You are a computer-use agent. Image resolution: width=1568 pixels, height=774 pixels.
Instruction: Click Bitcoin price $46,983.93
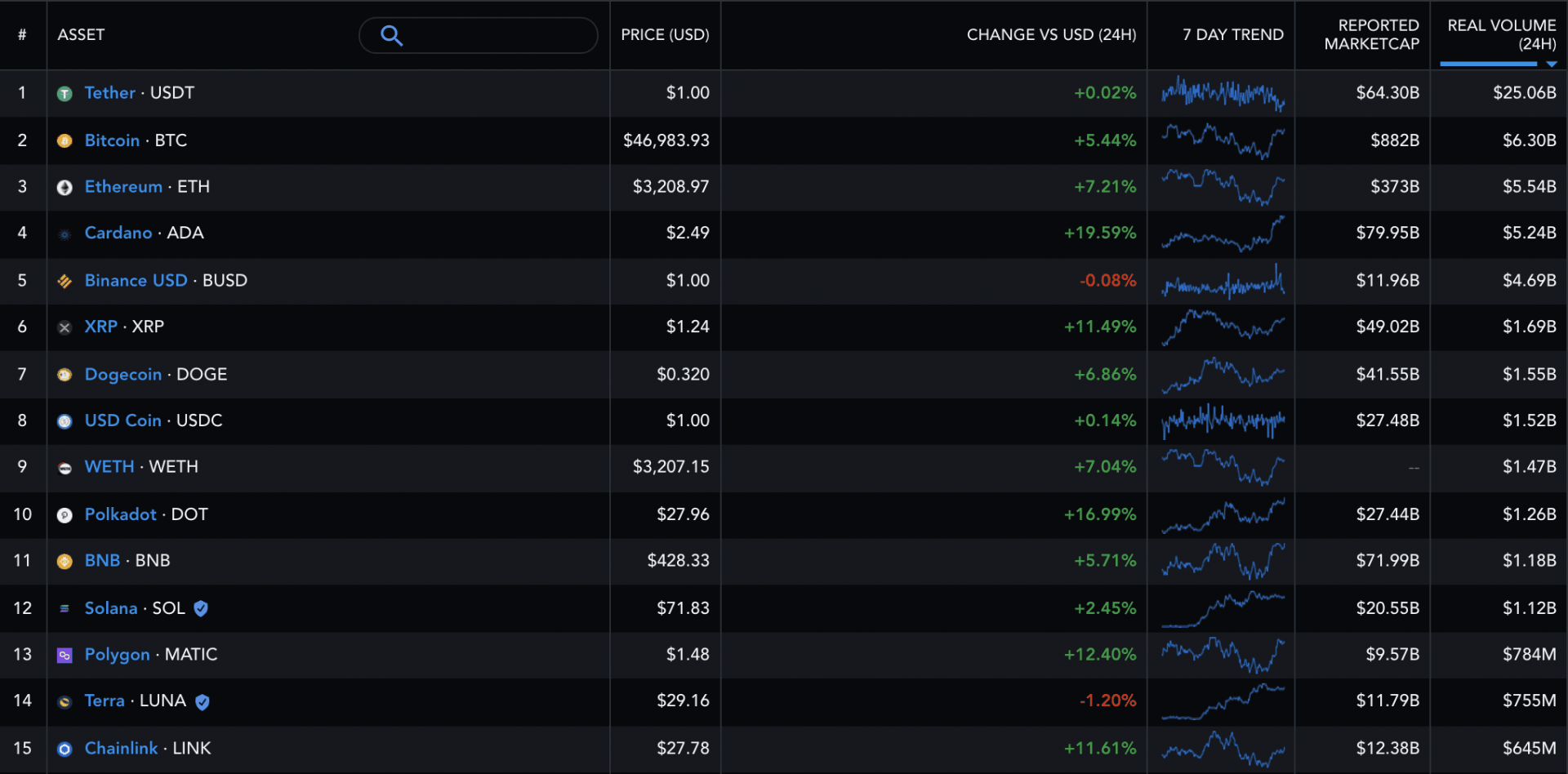(666, 140)
